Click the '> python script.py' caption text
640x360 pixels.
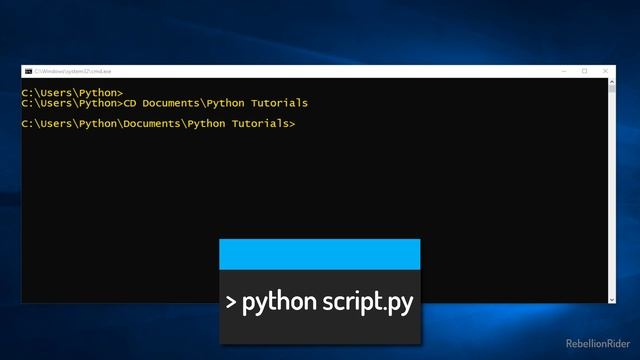point(319,302)
